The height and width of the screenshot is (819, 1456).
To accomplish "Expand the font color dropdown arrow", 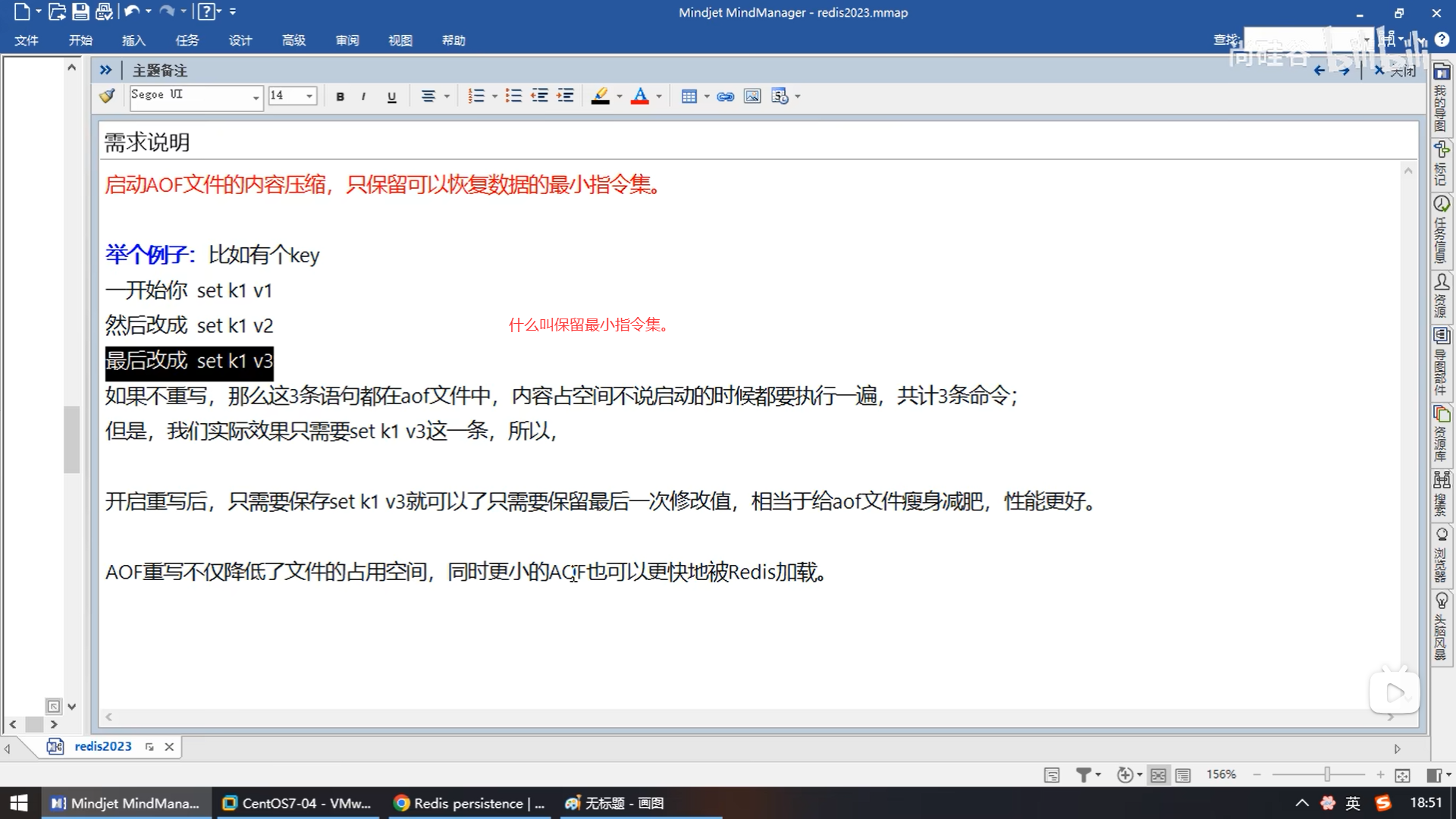I will 659,96.
